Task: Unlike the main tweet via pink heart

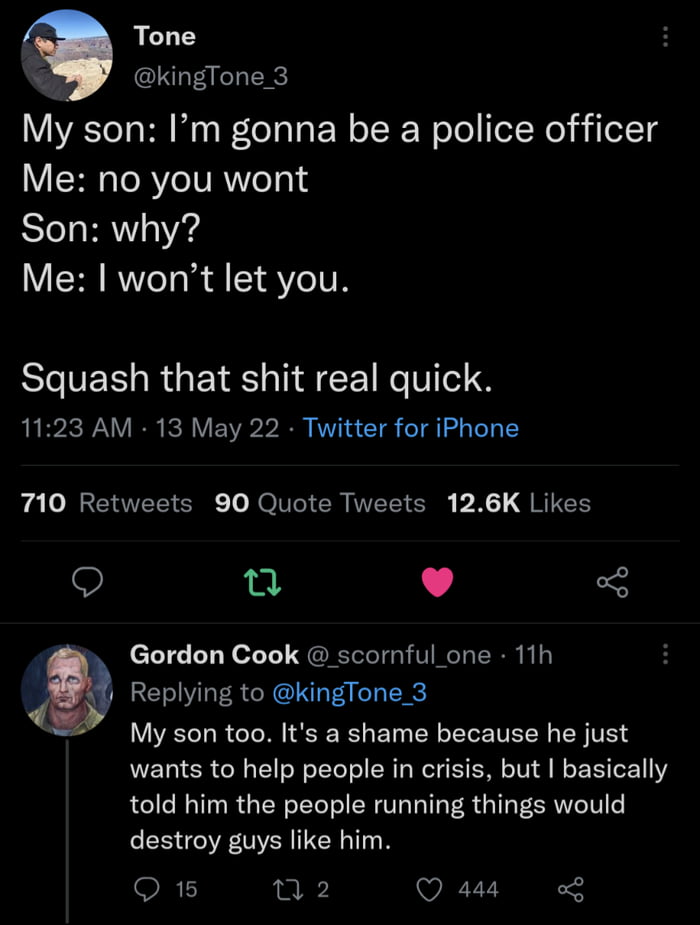Action: coord(437,581)
